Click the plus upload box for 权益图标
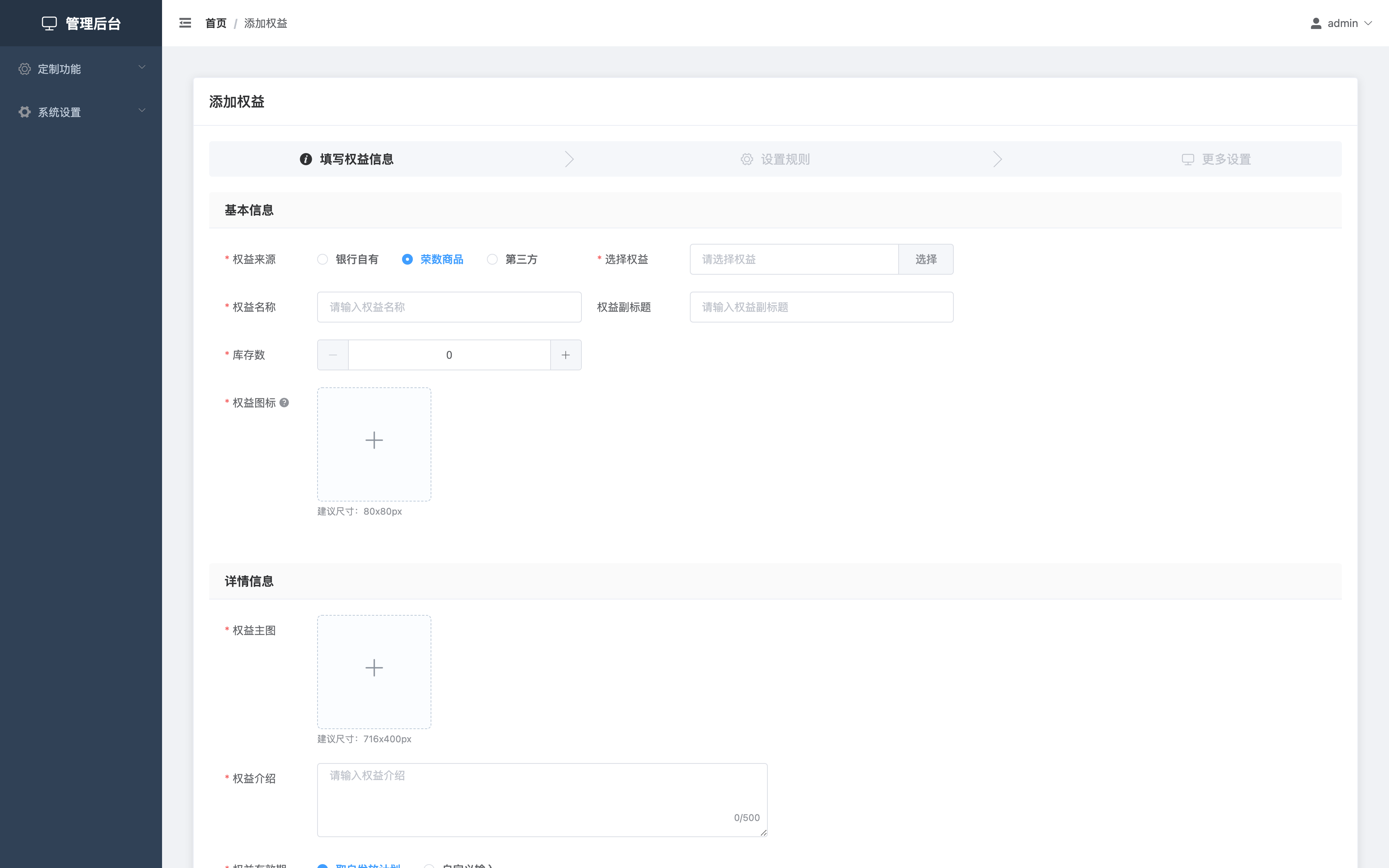Image resolution: width=1389 pixels, height=868 pixels. click(x=374, y=444)
